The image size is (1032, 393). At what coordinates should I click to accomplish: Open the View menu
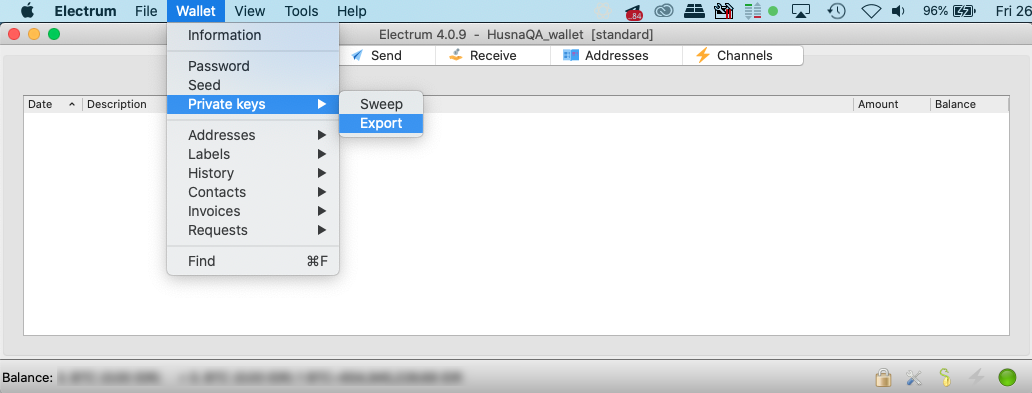(x=249, y=11)
